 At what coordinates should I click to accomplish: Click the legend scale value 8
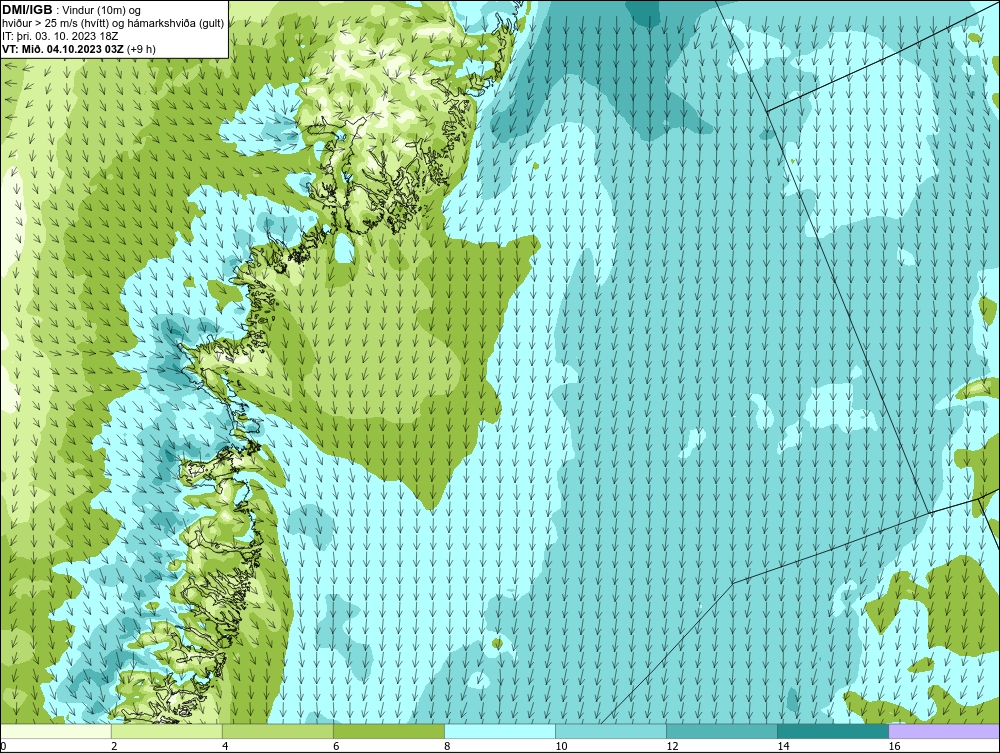click(447, 746)
